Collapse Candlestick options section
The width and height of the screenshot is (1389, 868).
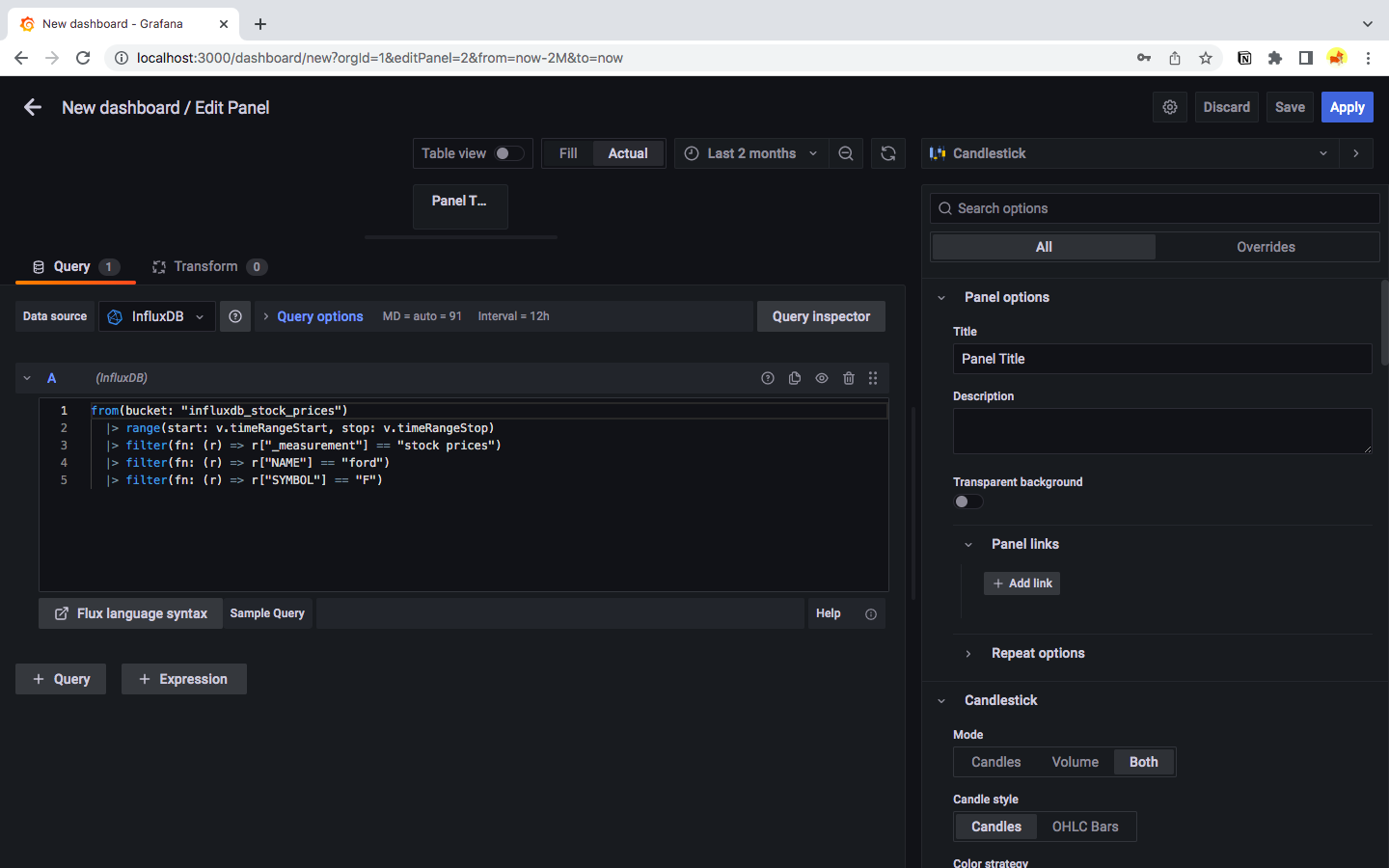tap(942, 700)
